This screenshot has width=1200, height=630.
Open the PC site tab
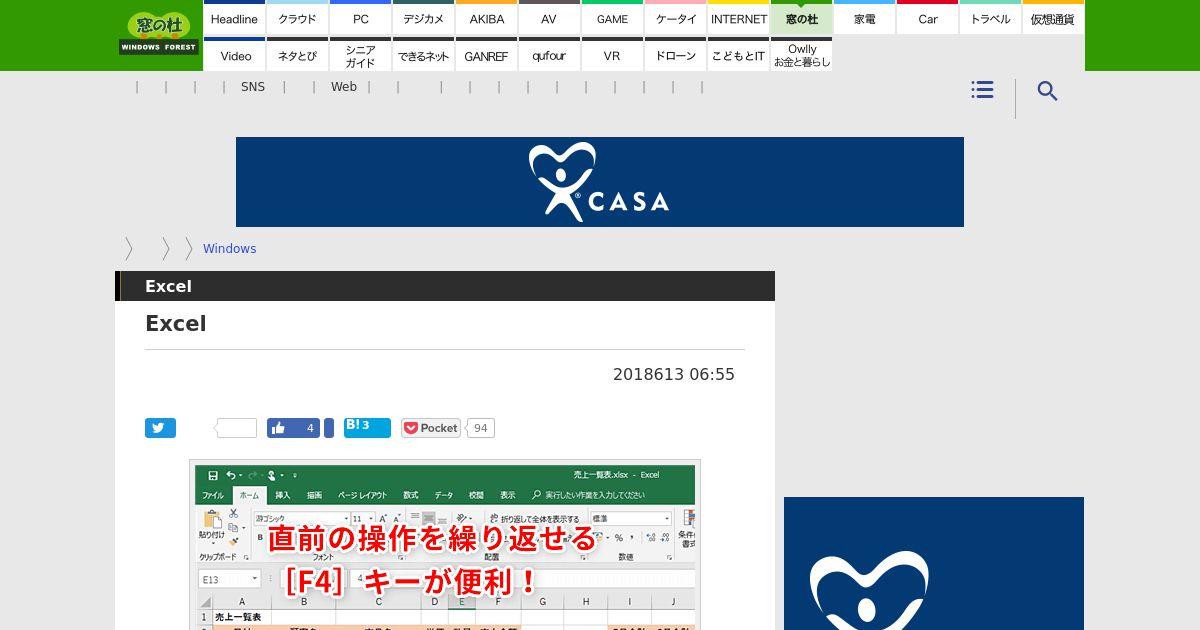click(x=361, y=19)
